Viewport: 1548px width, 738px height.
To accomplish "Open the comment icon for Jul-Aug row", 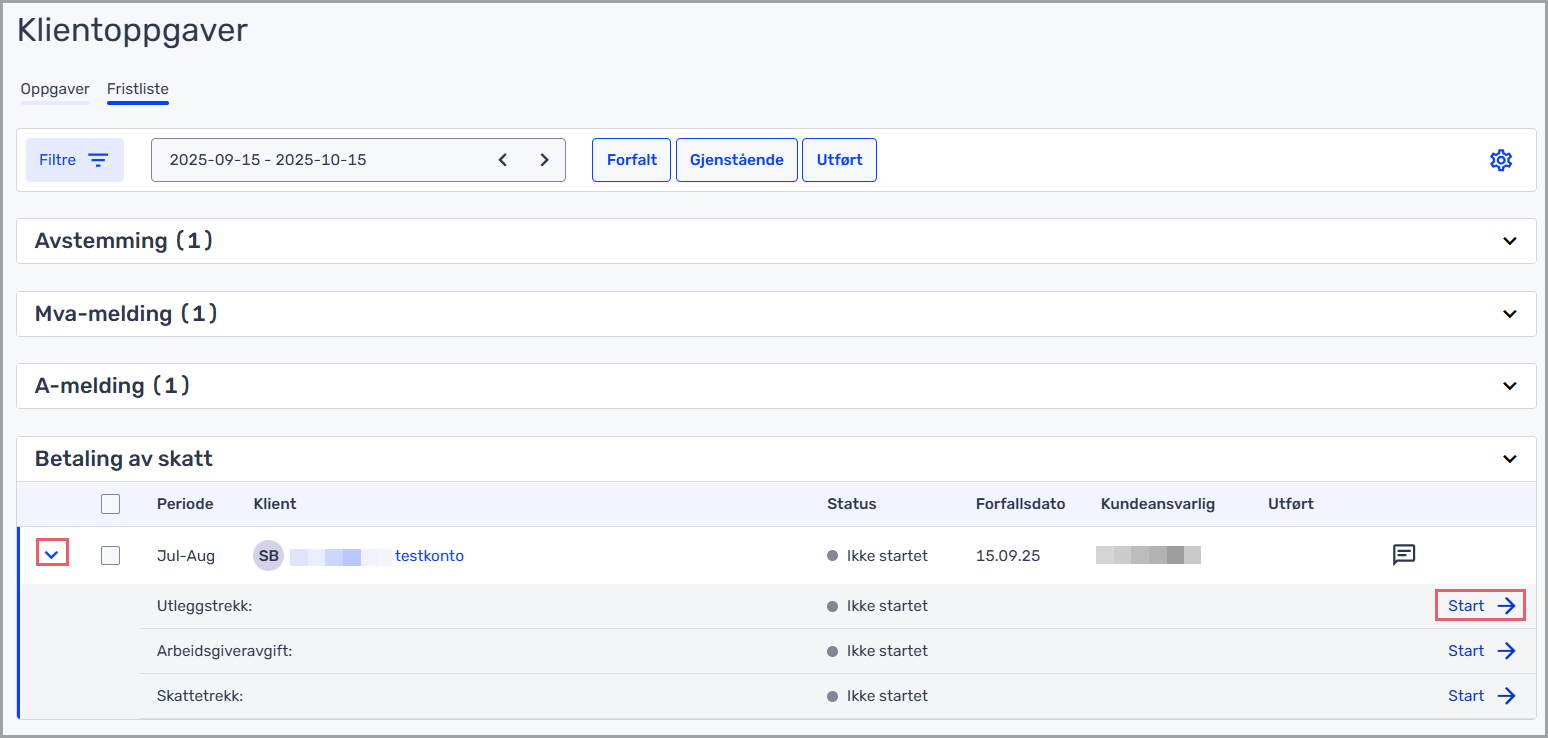I will pyautogui.click(x=1404, y=555).
